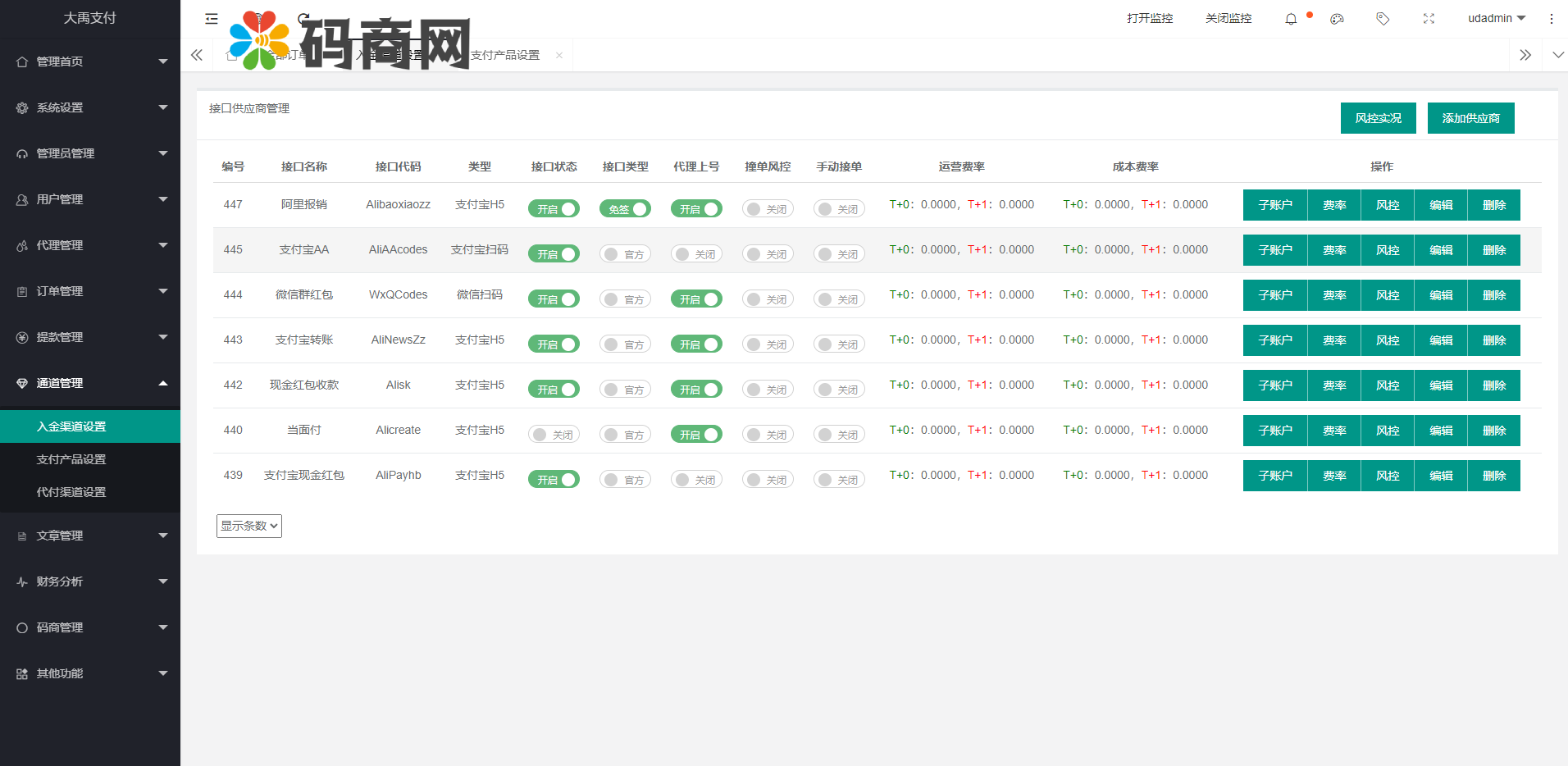Collapse sidebar with the hamburger icon
1568x766 pixels.
click(212, 19)
